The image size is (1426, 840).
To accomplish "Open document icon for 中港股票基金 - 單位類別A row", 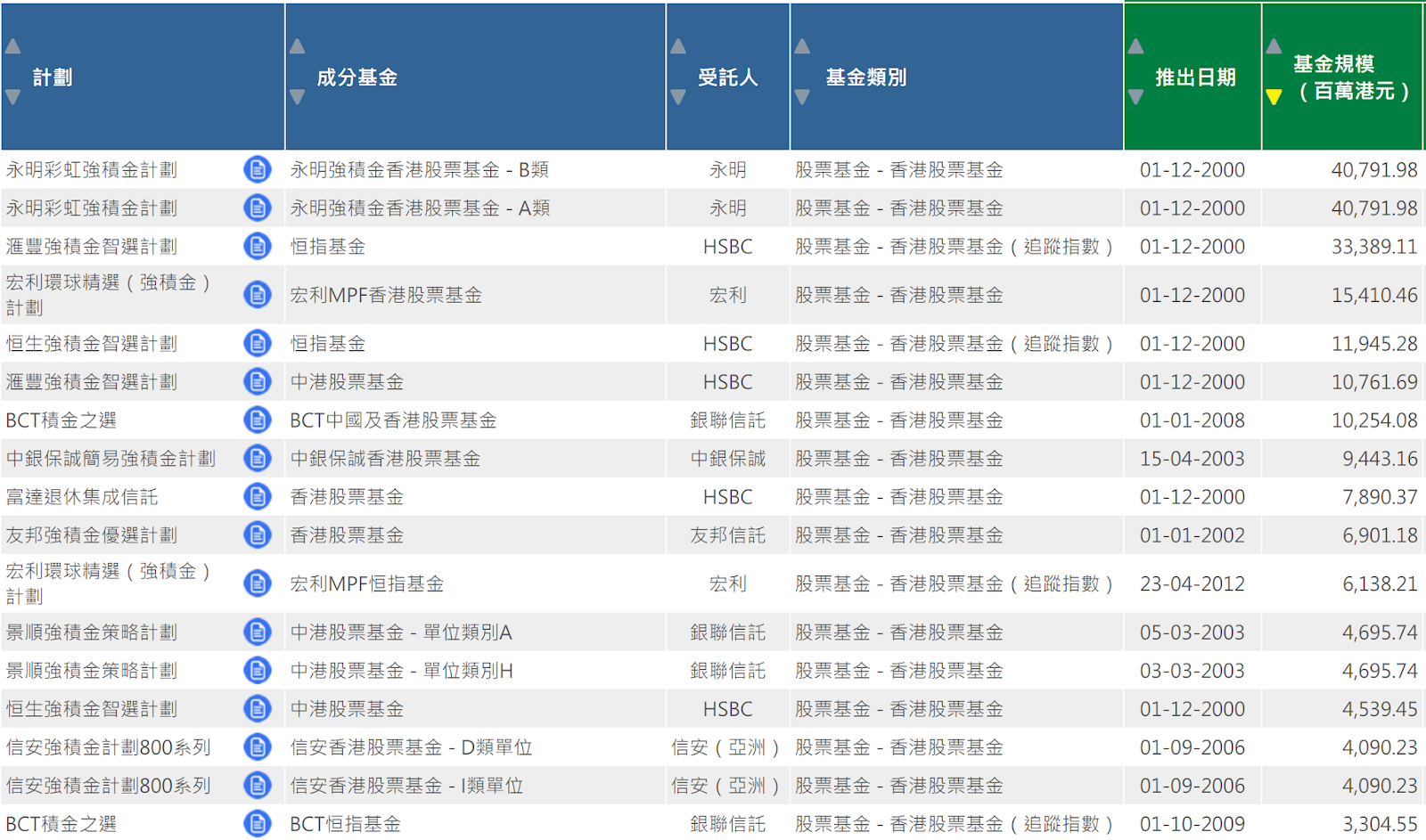I will coord(258,632).
